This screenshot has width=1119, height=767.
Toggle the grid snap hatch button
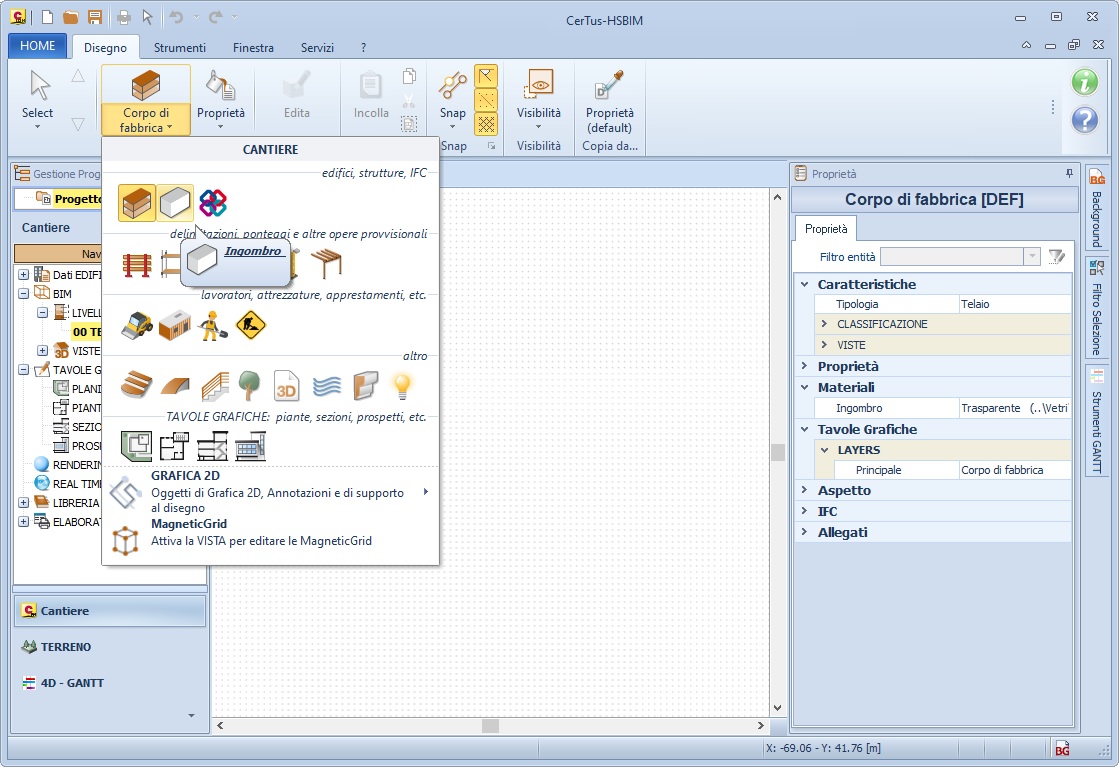tap(486, 124)
